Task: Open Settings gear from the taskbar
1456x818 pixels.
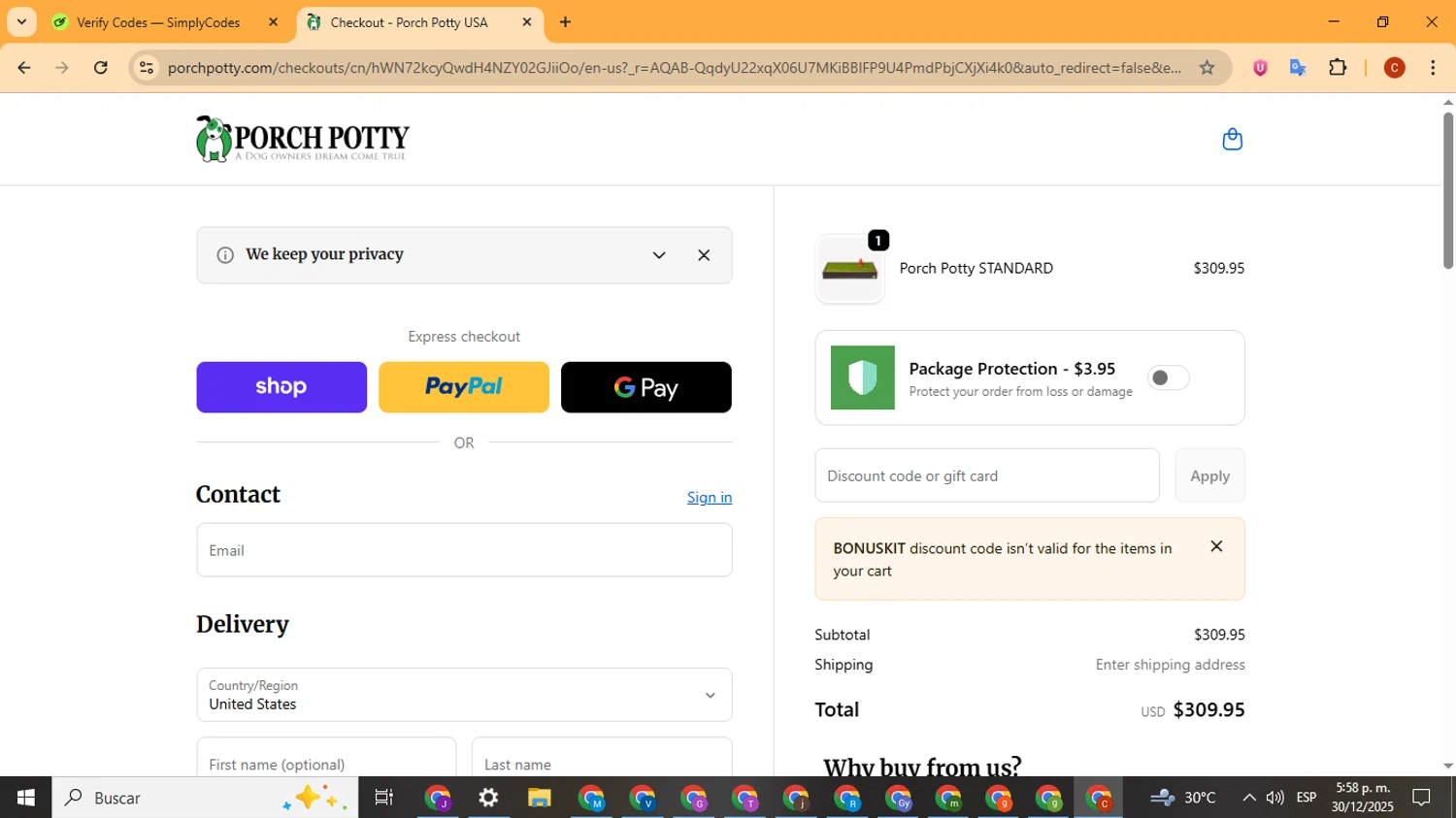Action: click(x=488, y=798)
